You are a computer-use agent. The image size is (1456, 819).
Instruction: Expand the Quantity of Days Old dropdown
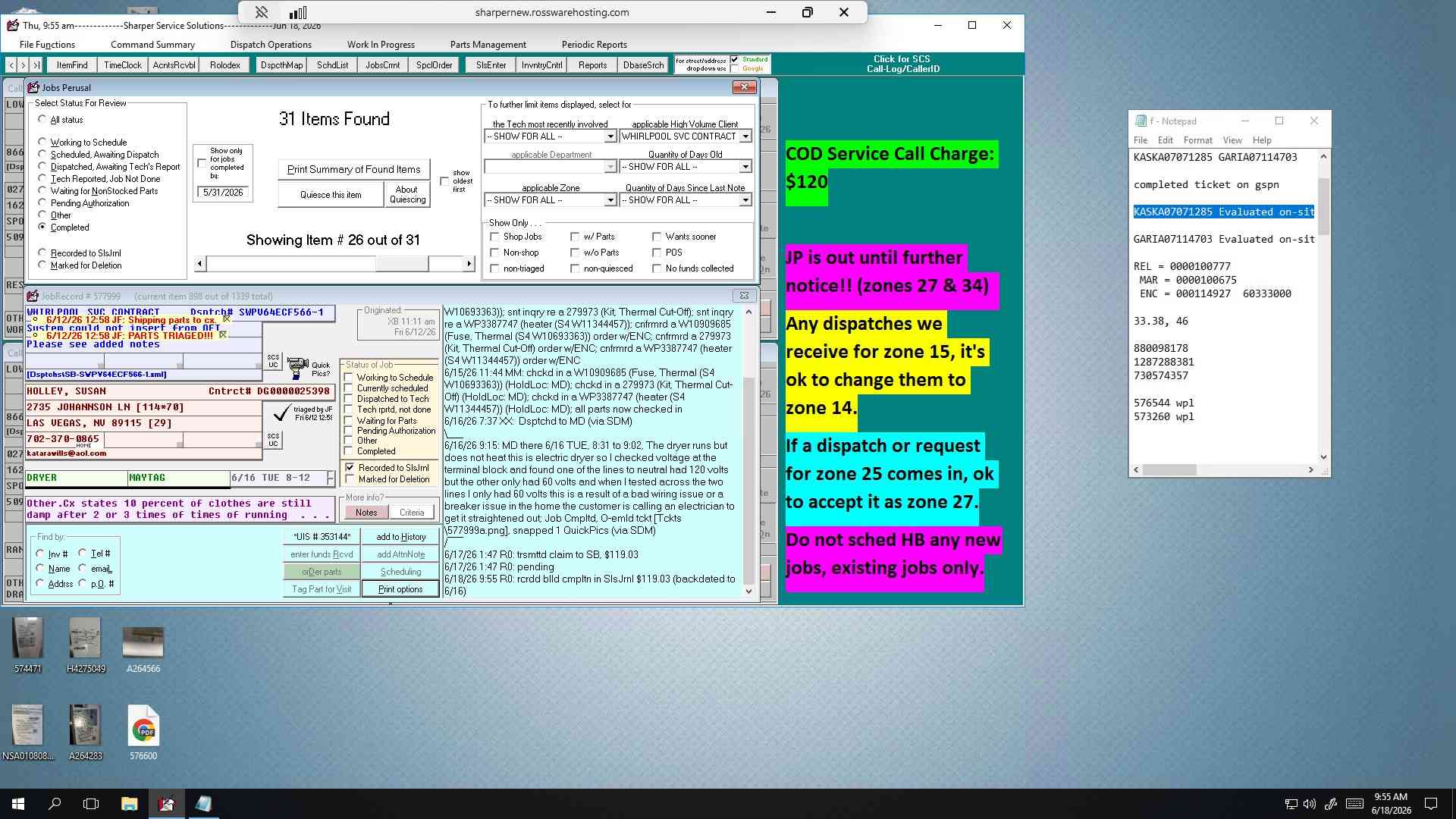point(745,167)
